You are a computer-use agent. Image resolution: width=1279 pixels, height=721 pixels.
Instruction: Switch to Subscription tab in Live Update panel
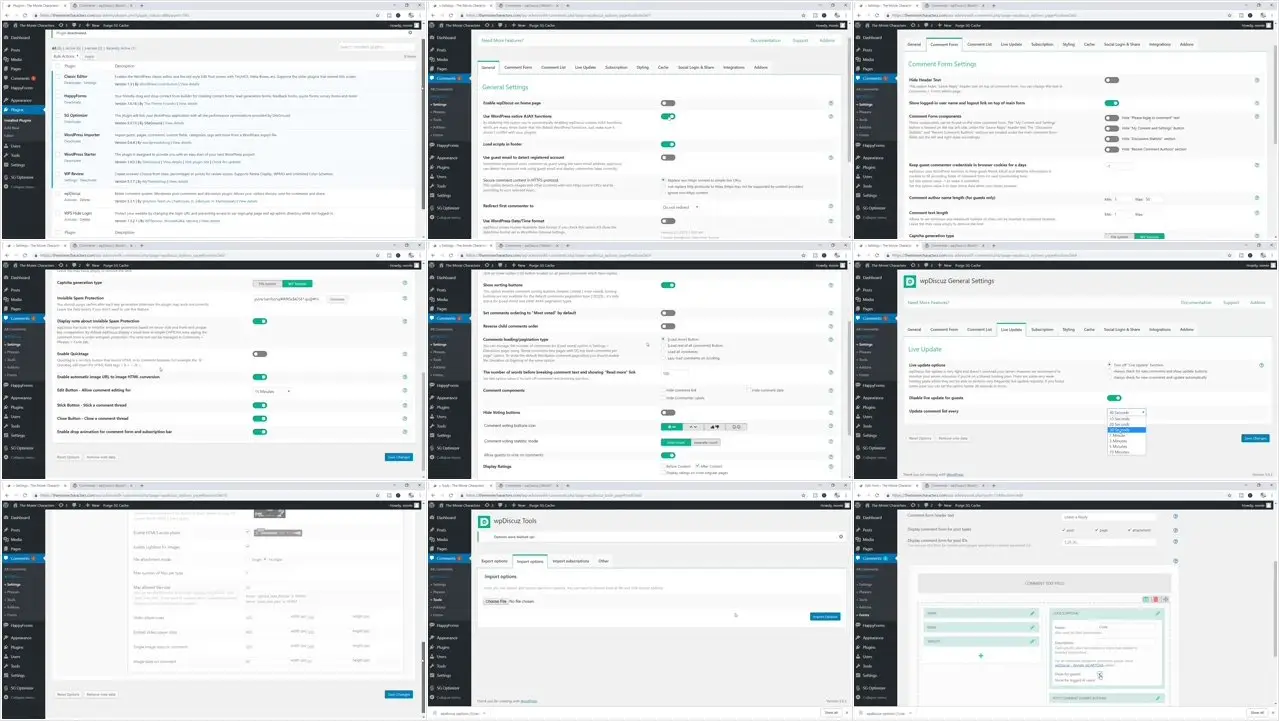coord(1042,329)
